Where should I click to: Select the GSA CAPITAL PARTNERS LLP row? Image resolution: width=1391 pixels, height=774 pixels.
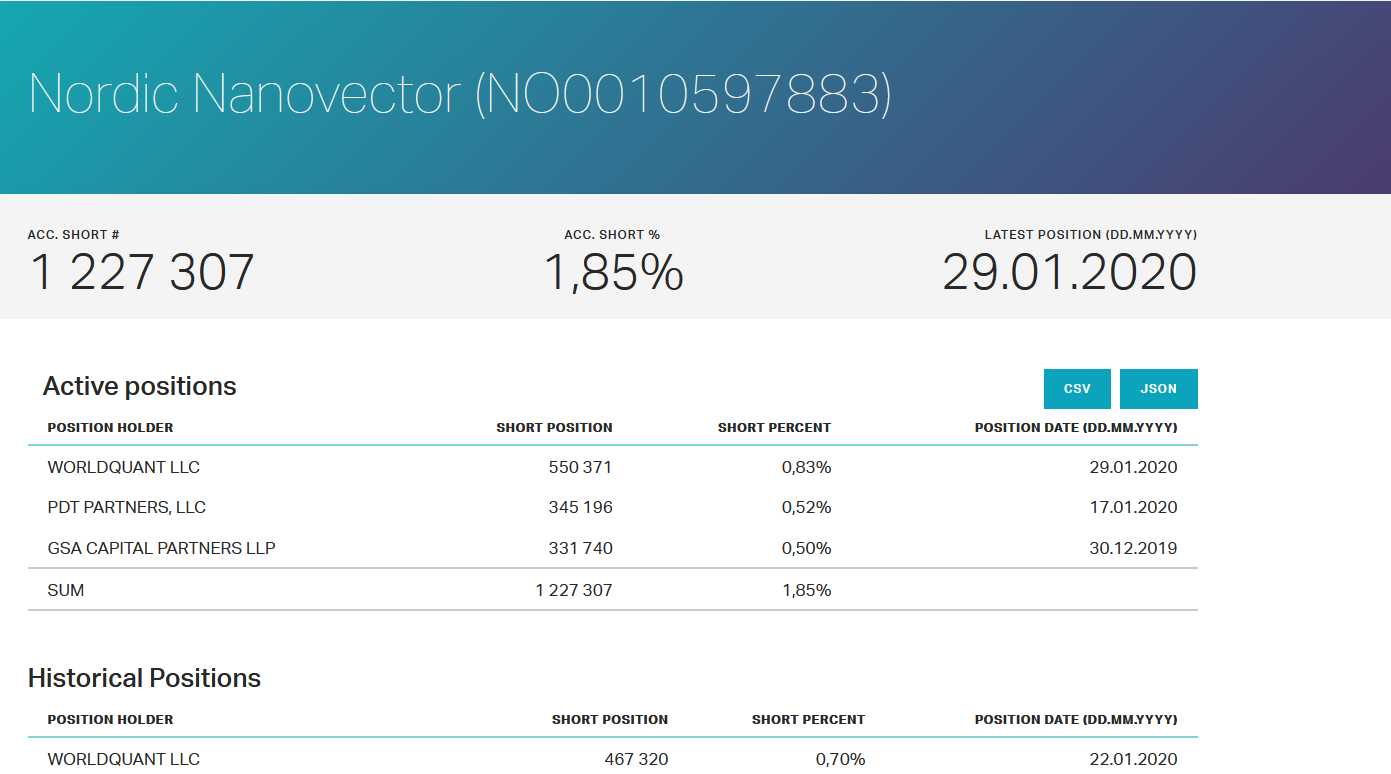pos(613,548)
